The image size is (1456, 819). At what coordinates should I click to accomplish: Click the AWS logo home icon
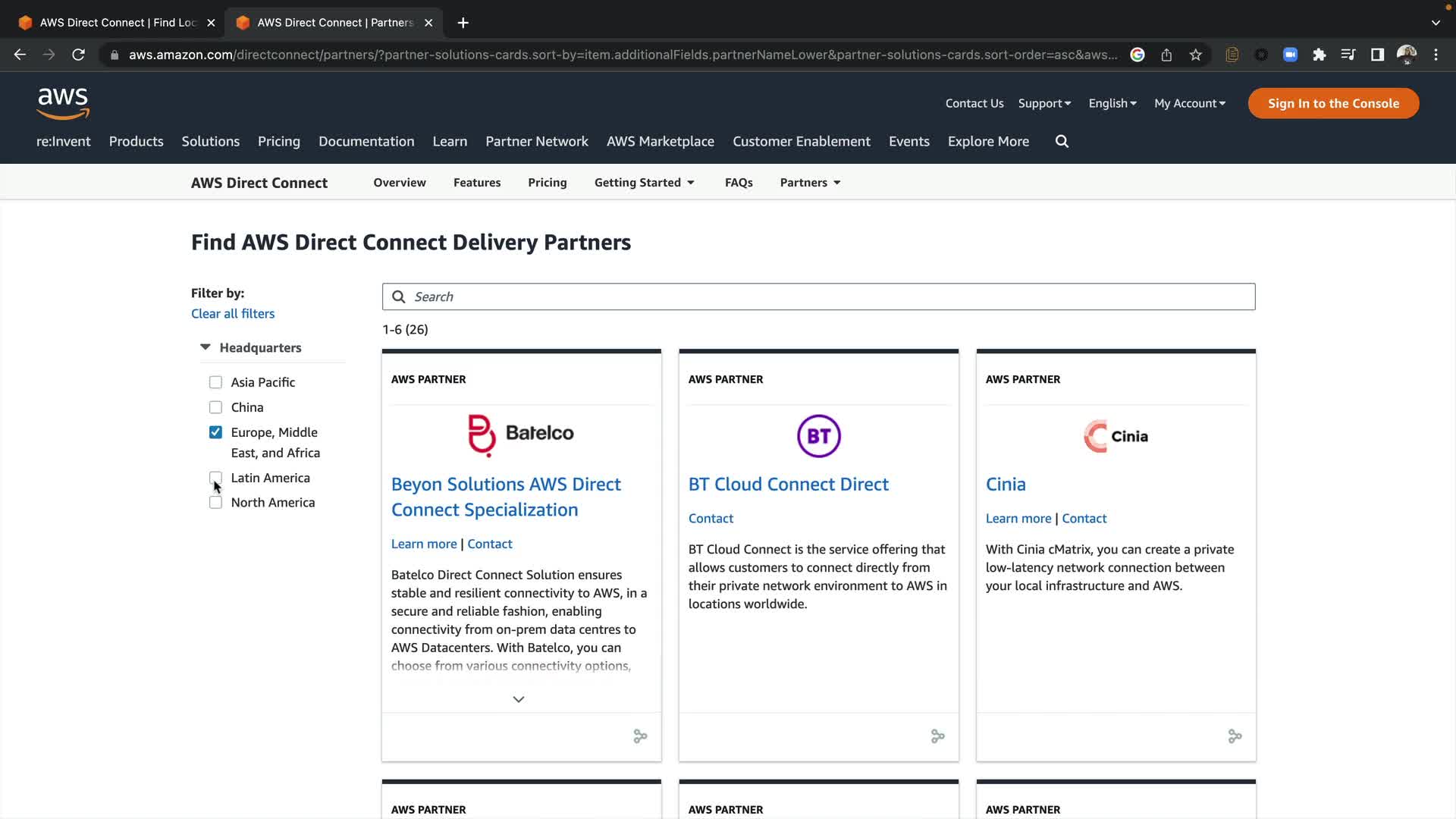coord(63,103)
